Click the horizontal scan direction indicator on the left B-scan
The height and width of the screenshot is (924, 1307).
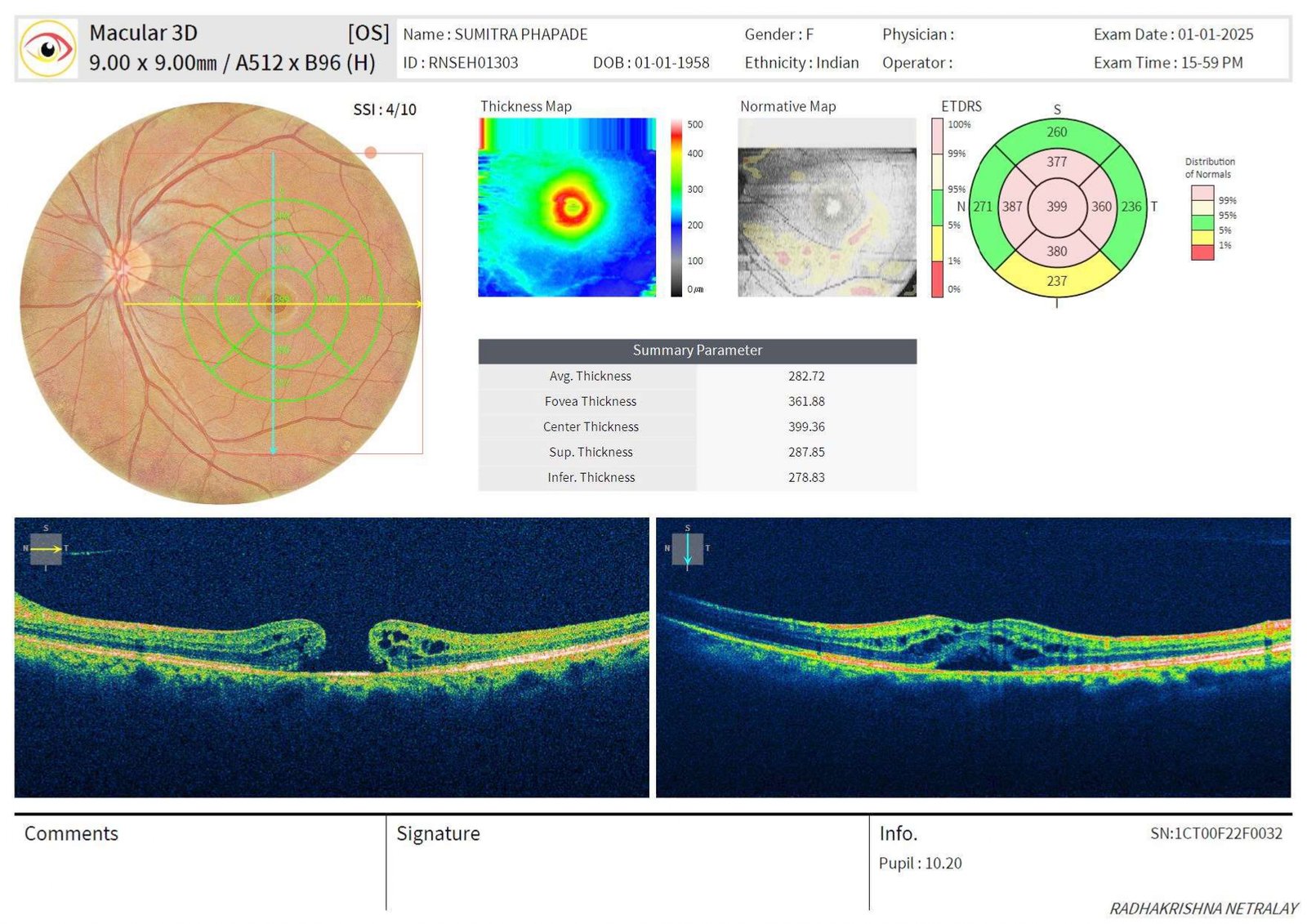[x=46, y=549]
